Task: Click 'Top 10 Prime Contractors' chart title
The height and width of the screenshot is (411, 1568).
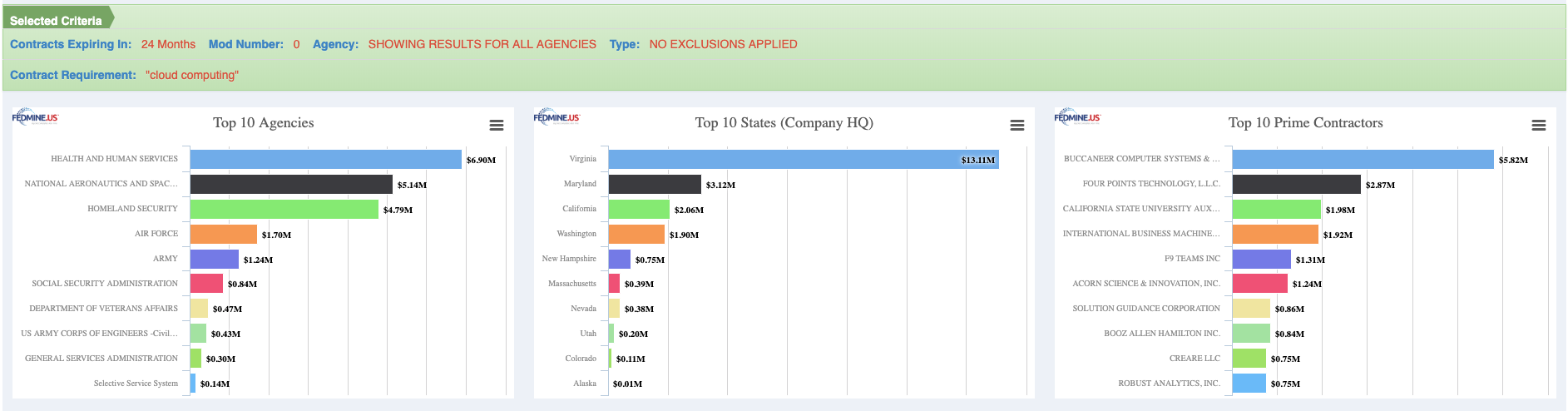Action: [x=1306, y=123]
